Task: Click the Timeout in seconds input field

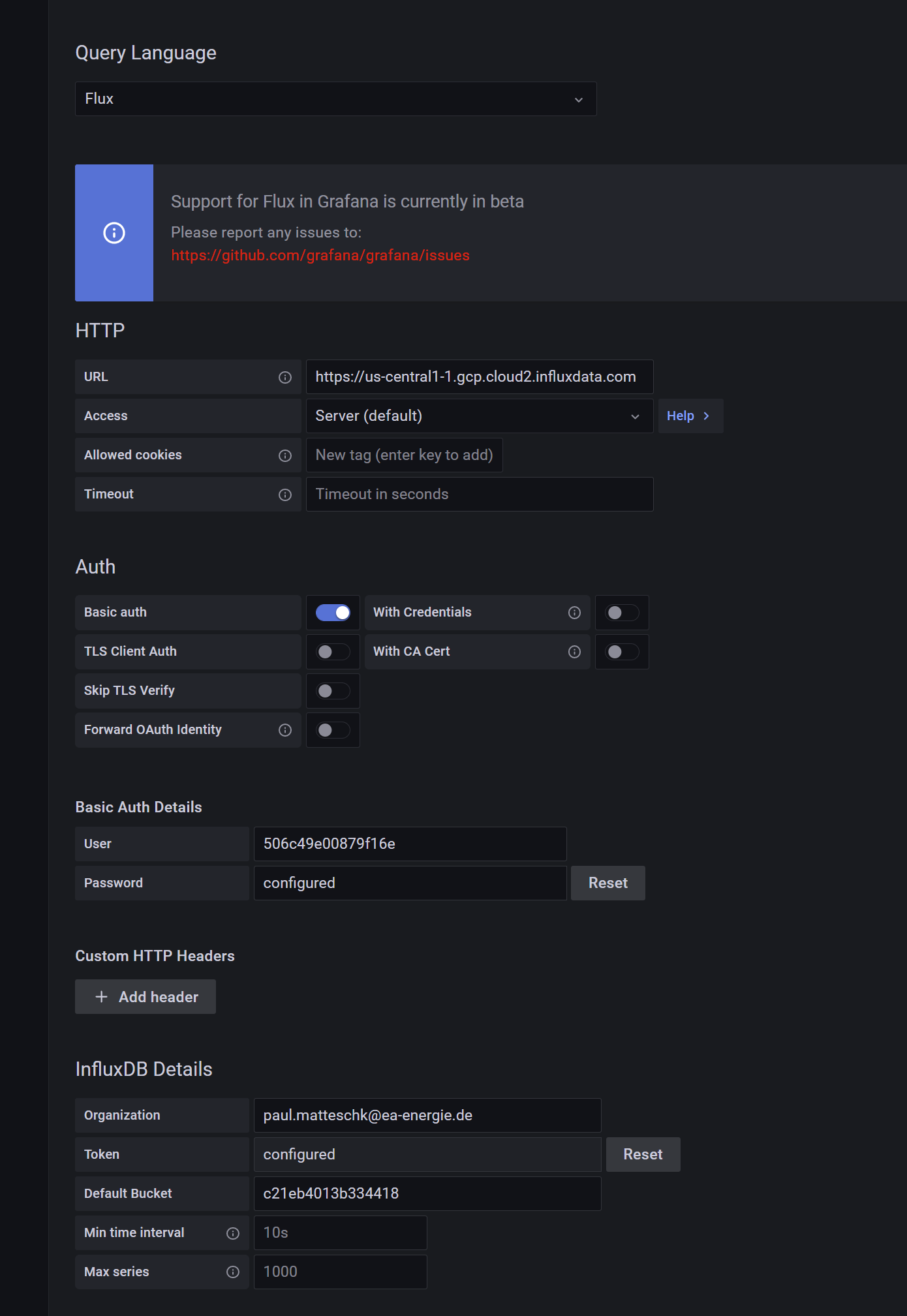Action: point(479,495)
